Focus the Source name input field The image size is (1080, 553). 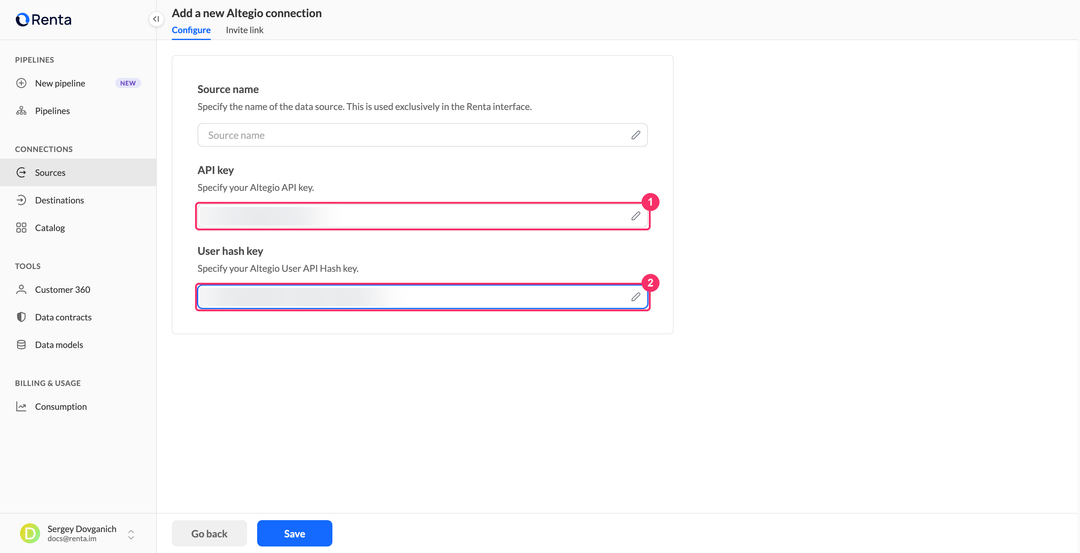coord(422,135)
